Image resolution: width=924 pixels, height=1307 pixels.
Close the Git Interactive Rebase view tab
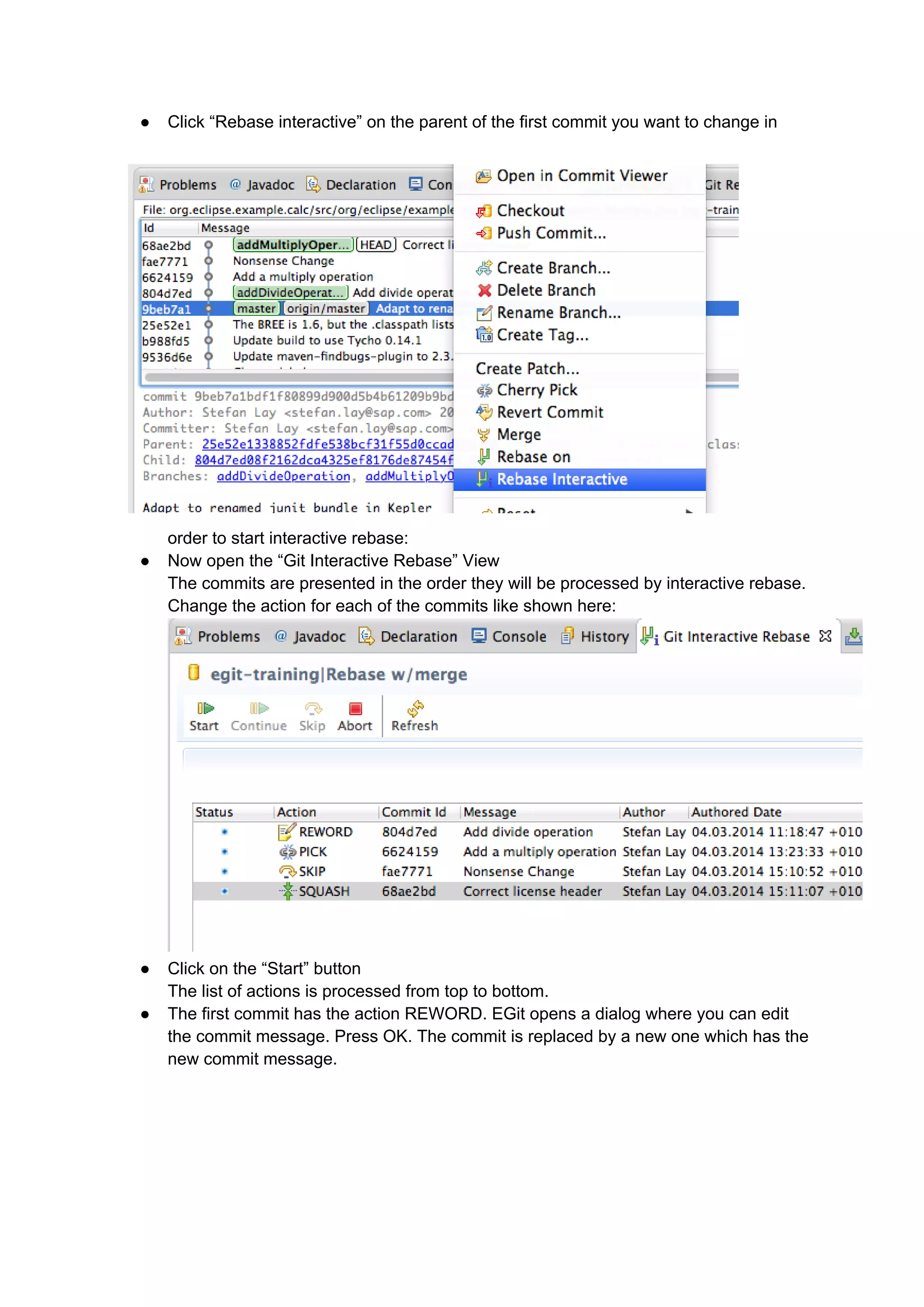[825, 636]
